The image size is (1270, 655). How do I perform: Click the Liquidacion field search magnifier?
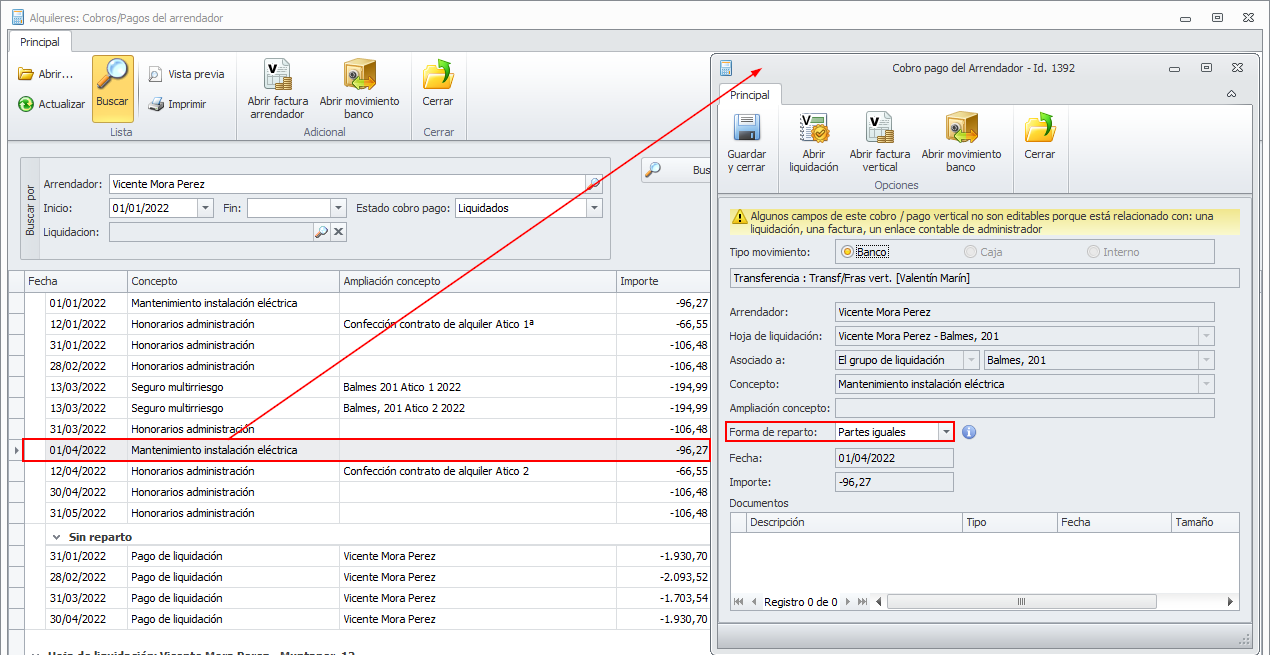[x=321, y=232]
